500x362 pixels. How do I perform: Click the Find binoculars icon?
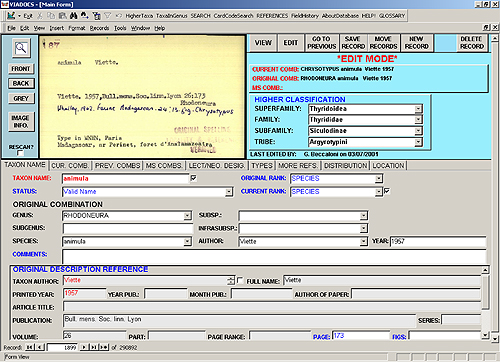point(74,16)
